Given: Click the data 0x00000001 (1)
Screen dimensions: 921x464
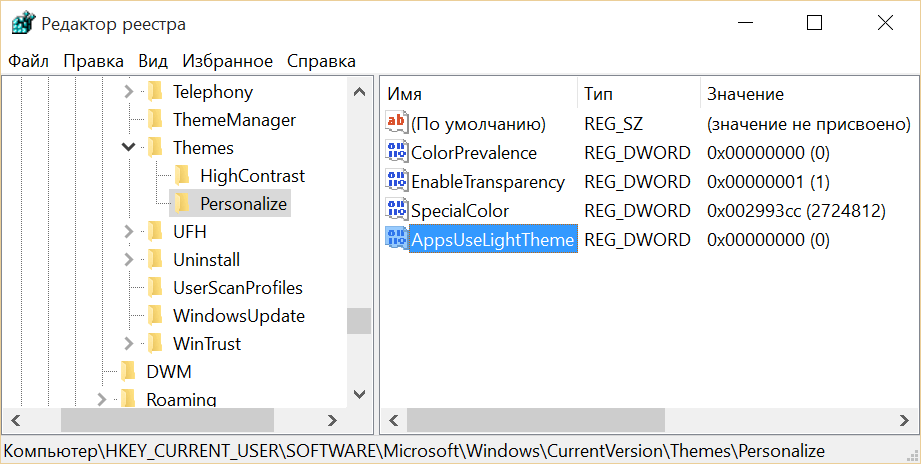Looking at the screenshot, I should tap(768, 181).
